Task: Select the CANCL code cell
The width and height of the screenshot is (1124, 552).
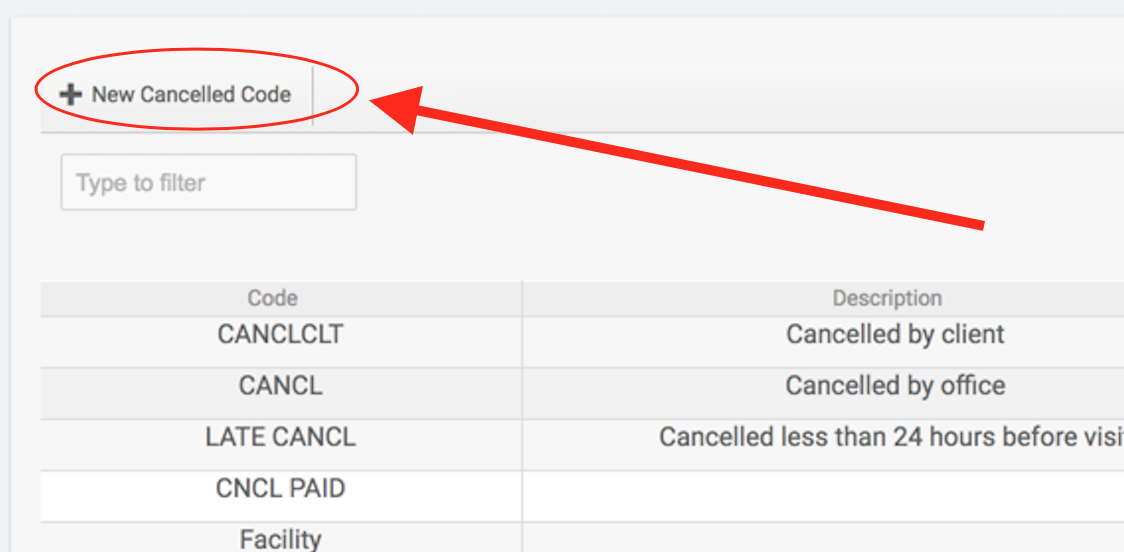Action: tap(280, 386)
